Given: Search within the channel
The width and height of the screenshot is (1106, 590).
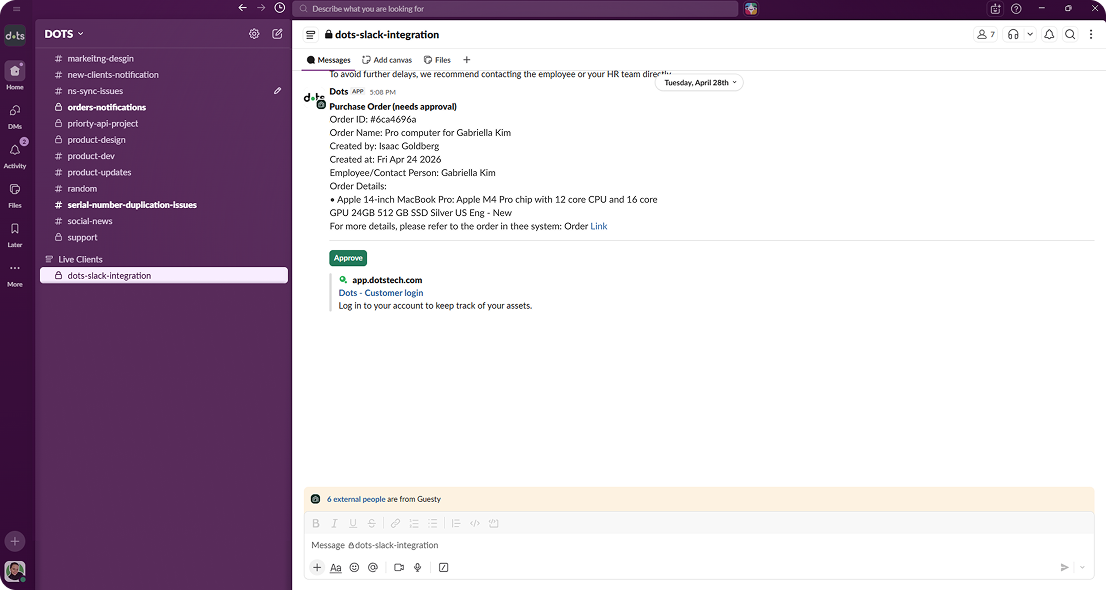Looking at the screenshot, I should coord(1070,34).
